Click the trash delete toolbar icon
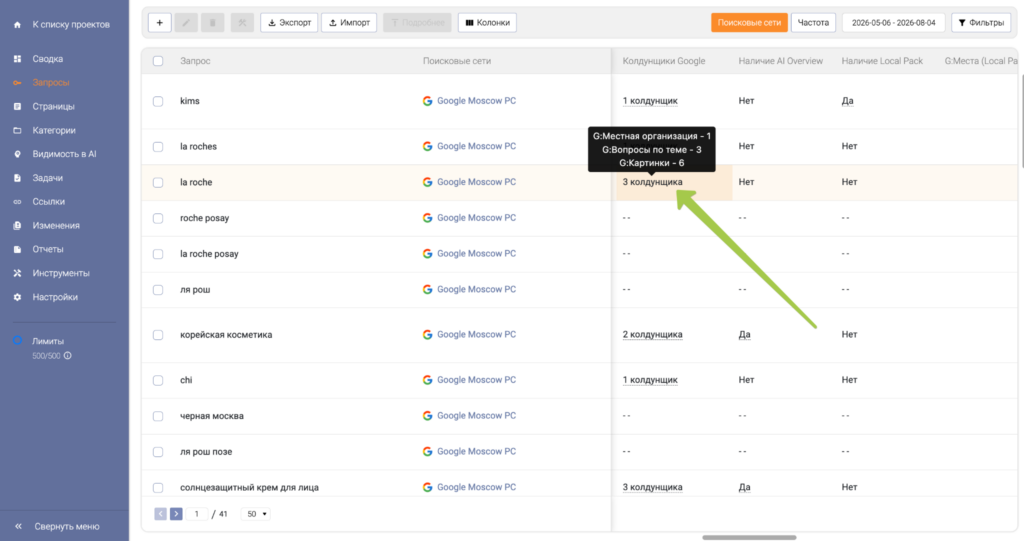Image resolution: width=1024 pixels, height=541 pixels. 212,23
